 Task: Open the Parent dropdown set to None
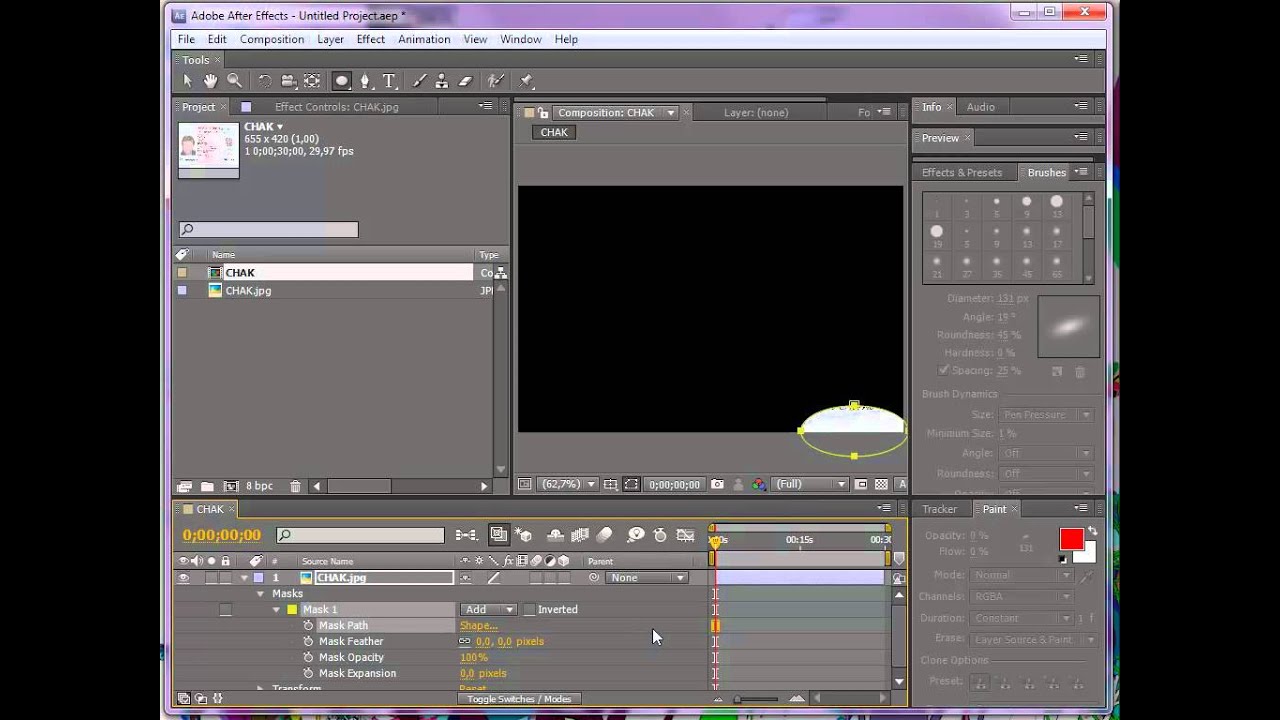point(648,578)
